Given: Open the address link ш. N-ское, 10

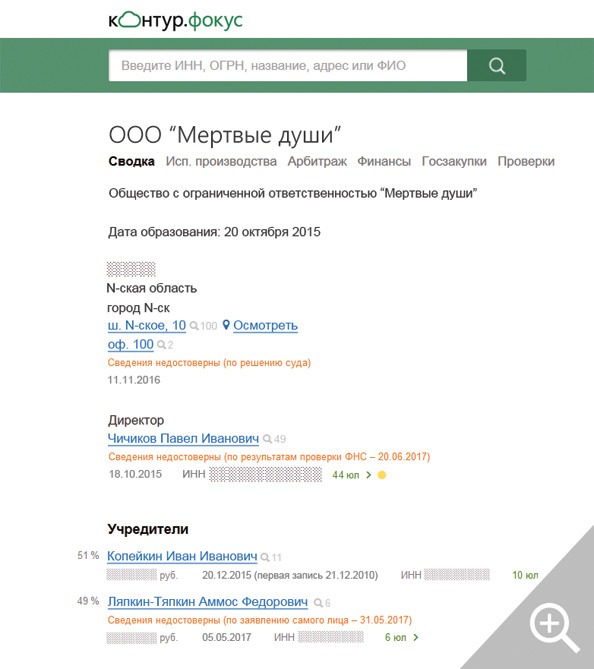Looking at the screenshot, I should 147,326.
